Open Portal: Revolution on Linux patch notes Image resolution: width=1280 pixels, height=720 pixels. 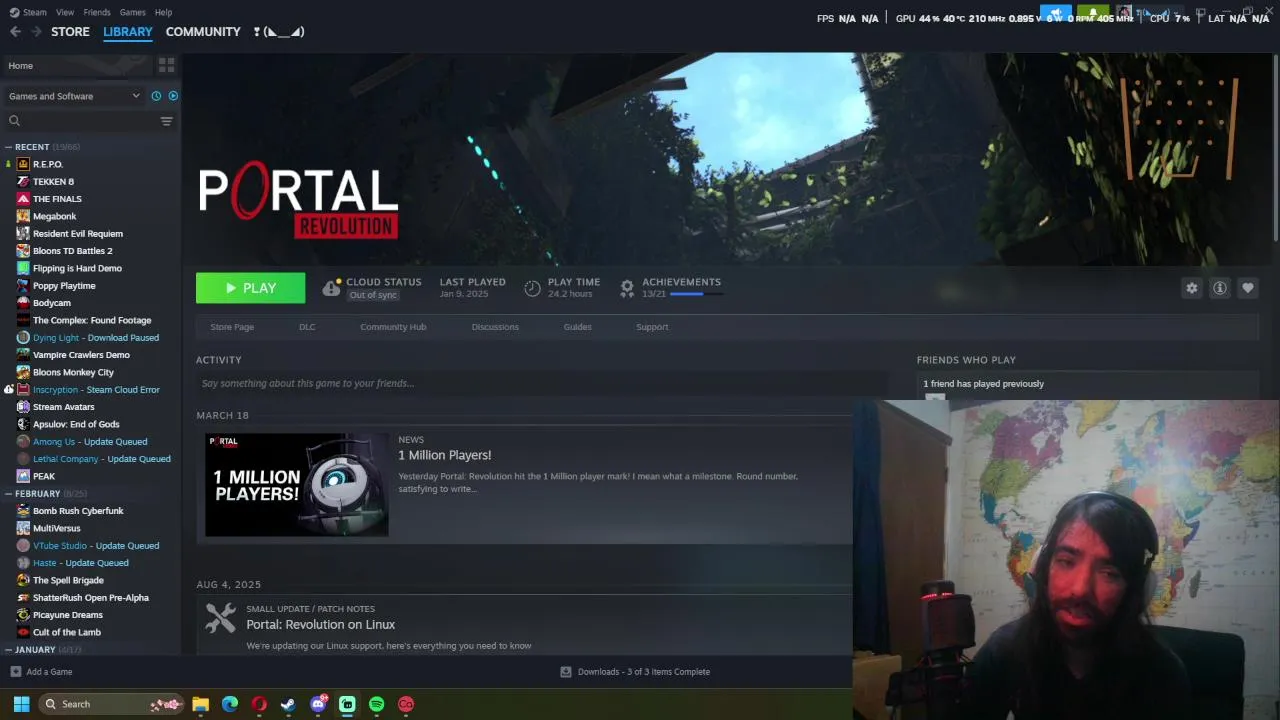pos(321,624)
